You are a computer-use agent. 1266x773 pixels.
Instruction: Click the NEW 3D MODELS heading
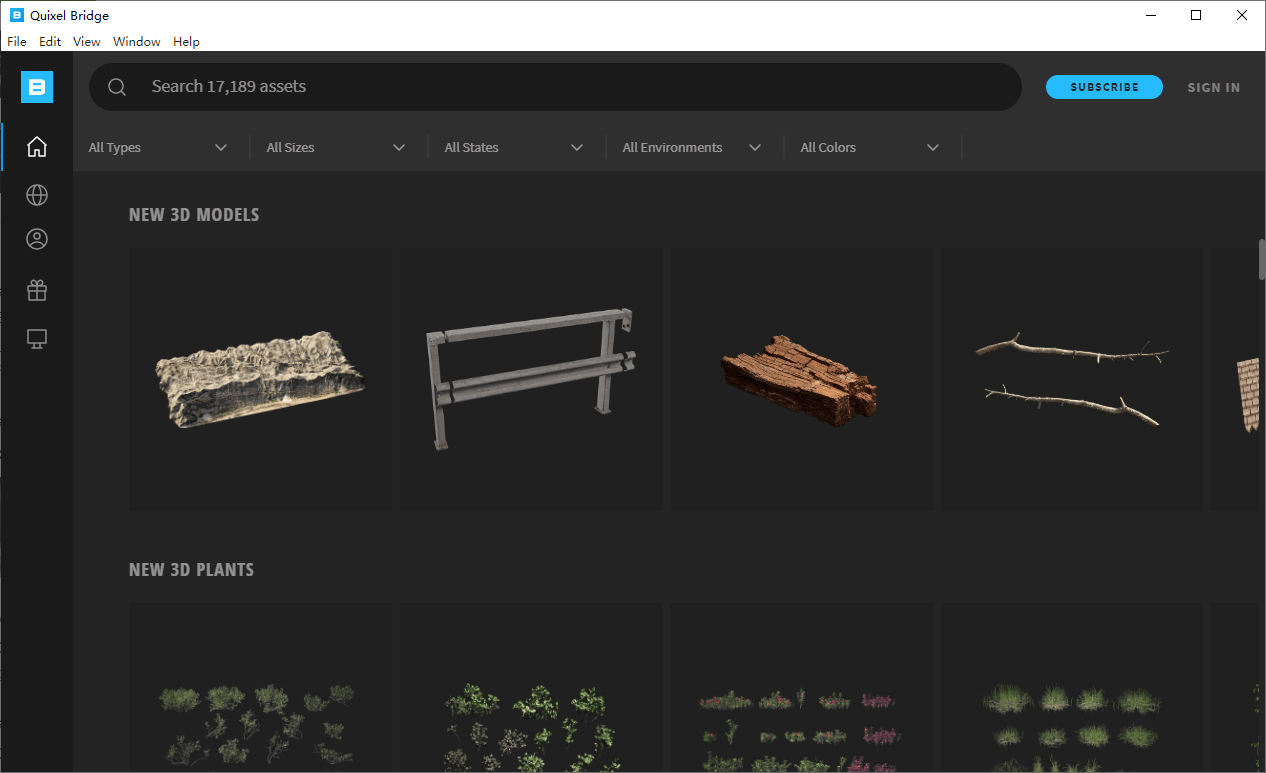coord(194,215)
